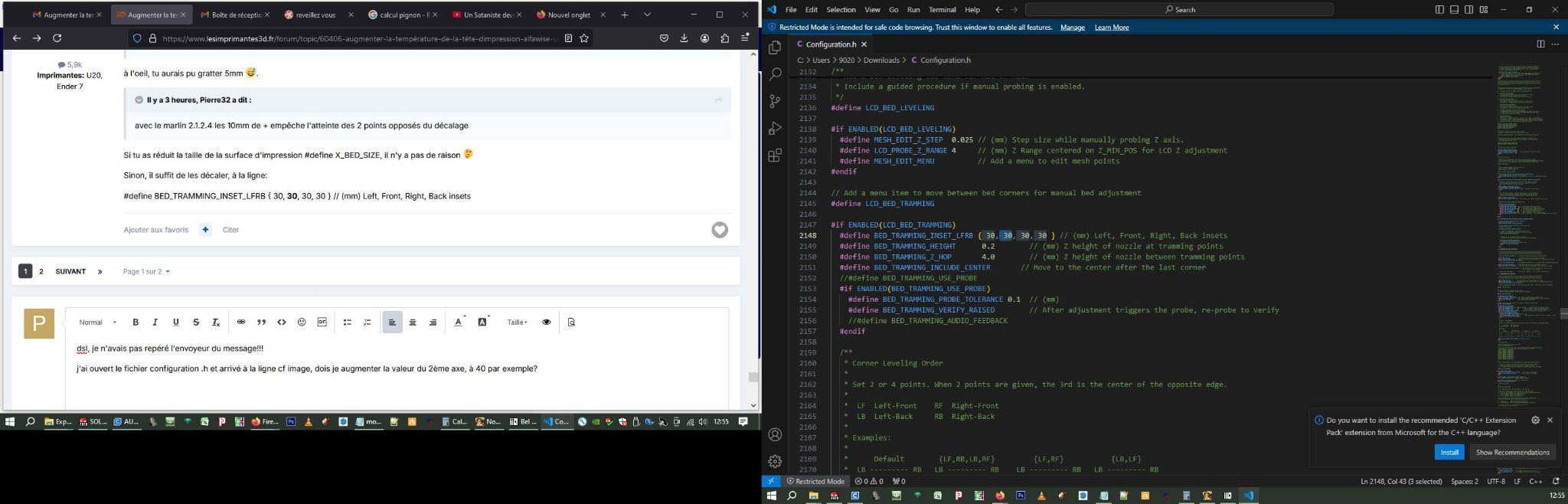Open the text color dropdown in forum editor
This screenshot has height=504, width=1568.
(x=459, y=322)
